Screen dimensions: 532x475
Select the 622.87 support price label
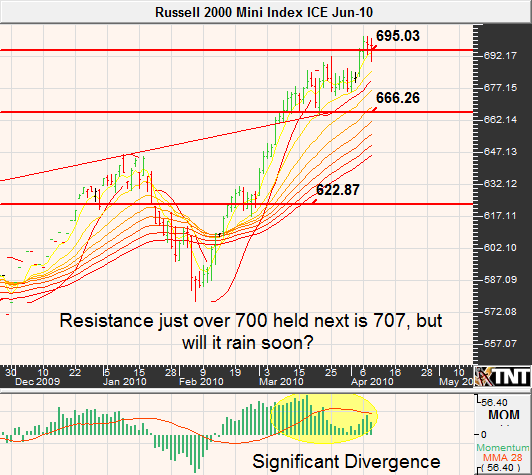coord(338,190)
